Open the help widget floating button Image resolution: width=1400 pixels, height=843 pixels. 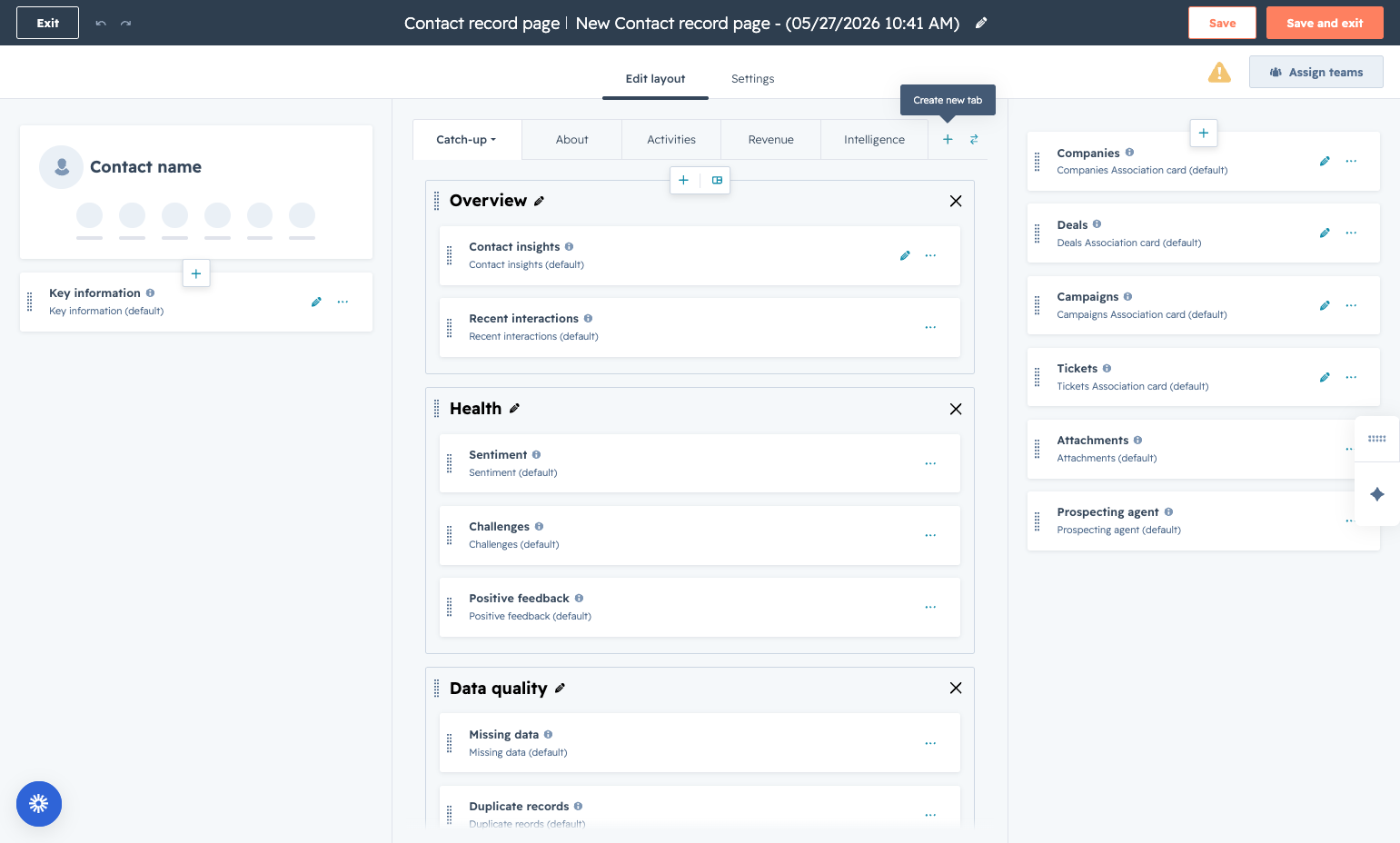coord(39,804)
